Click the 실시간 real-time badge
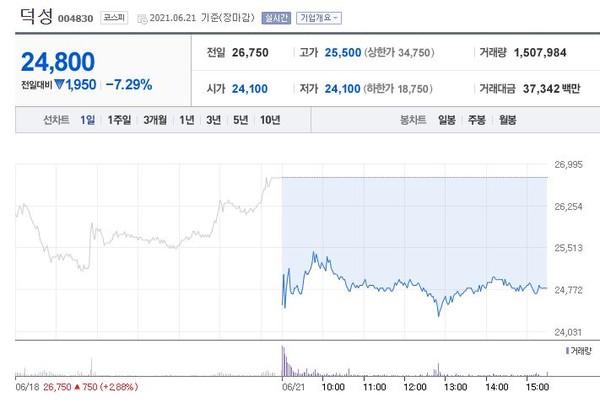Image resolution: width=600 pixels, height=408 pixels. click(274, 18)
